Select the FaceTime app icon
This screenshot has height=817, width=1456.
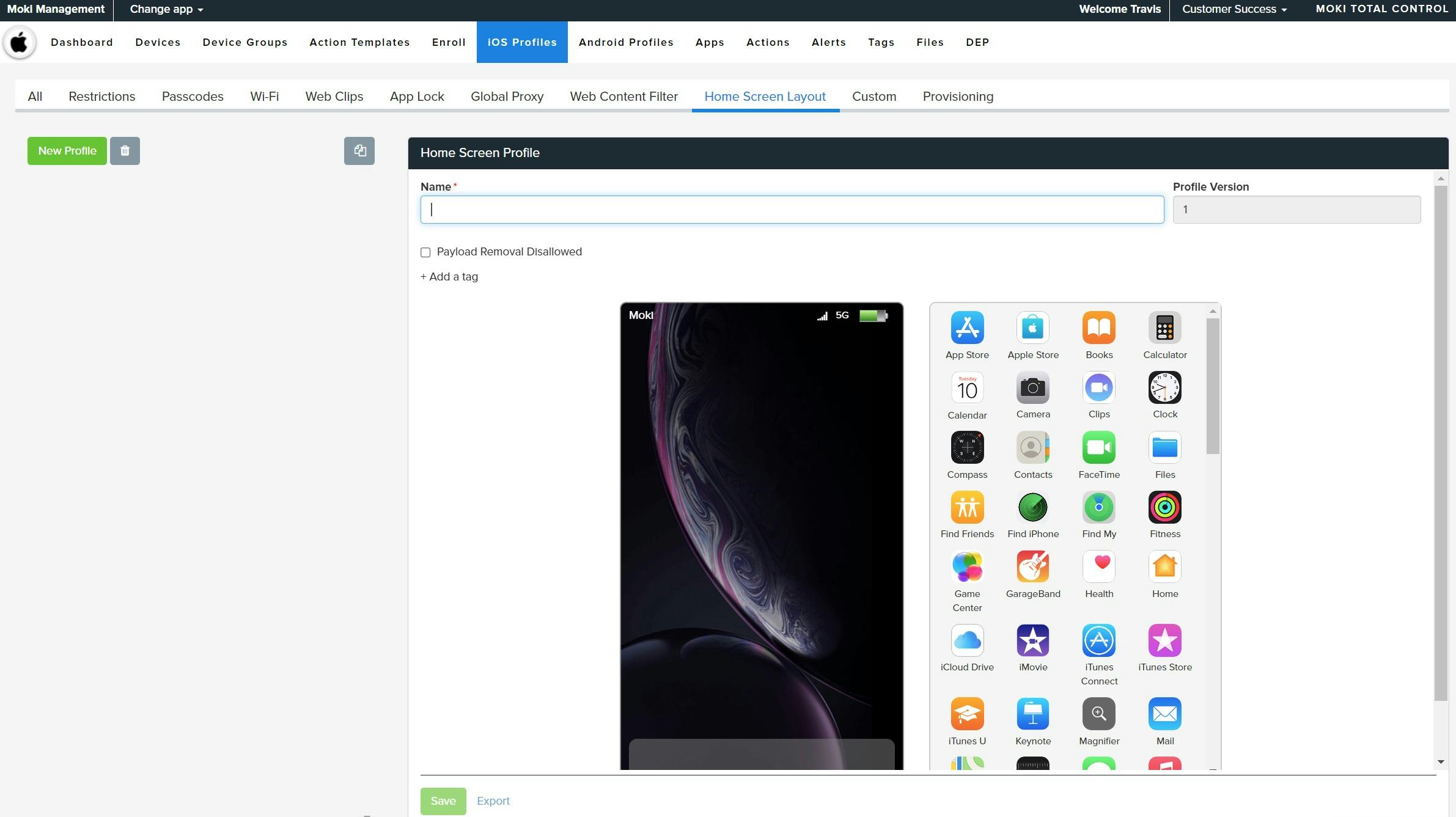pyautogui.click(x=1098, y=448)
